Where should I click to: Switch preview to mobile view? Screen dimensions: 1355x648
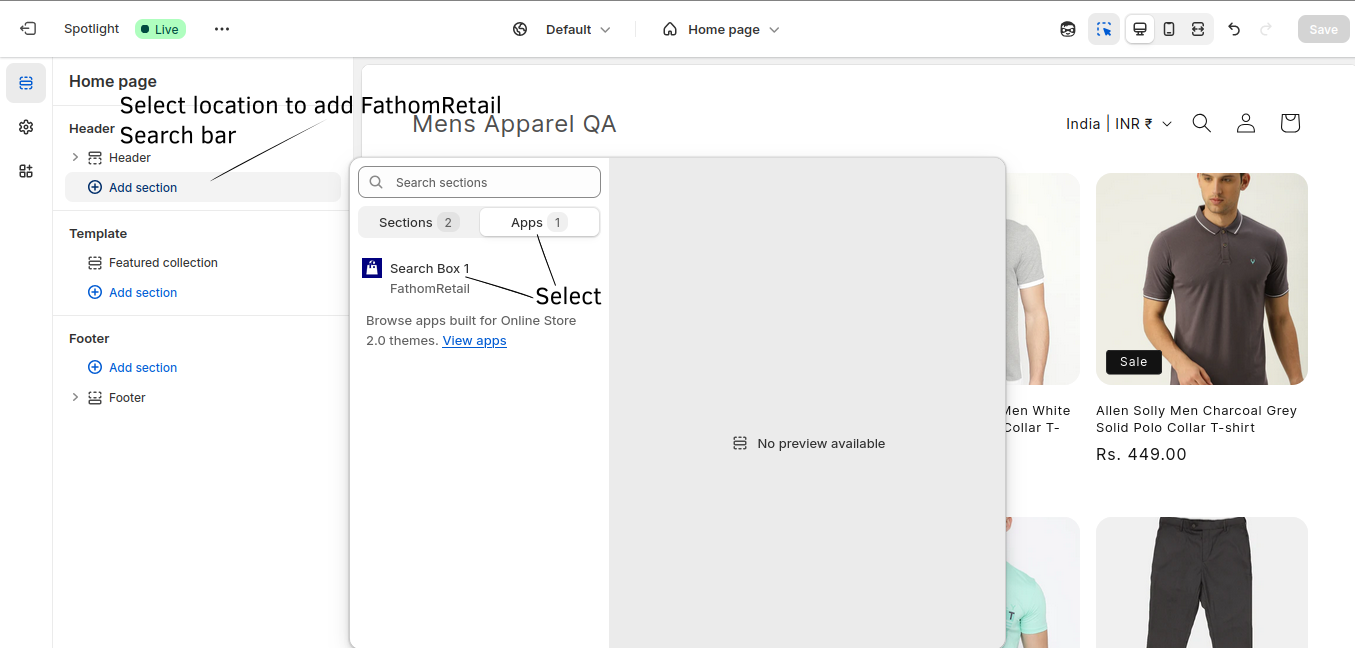pyautogui.click(x=1168, y=28)
